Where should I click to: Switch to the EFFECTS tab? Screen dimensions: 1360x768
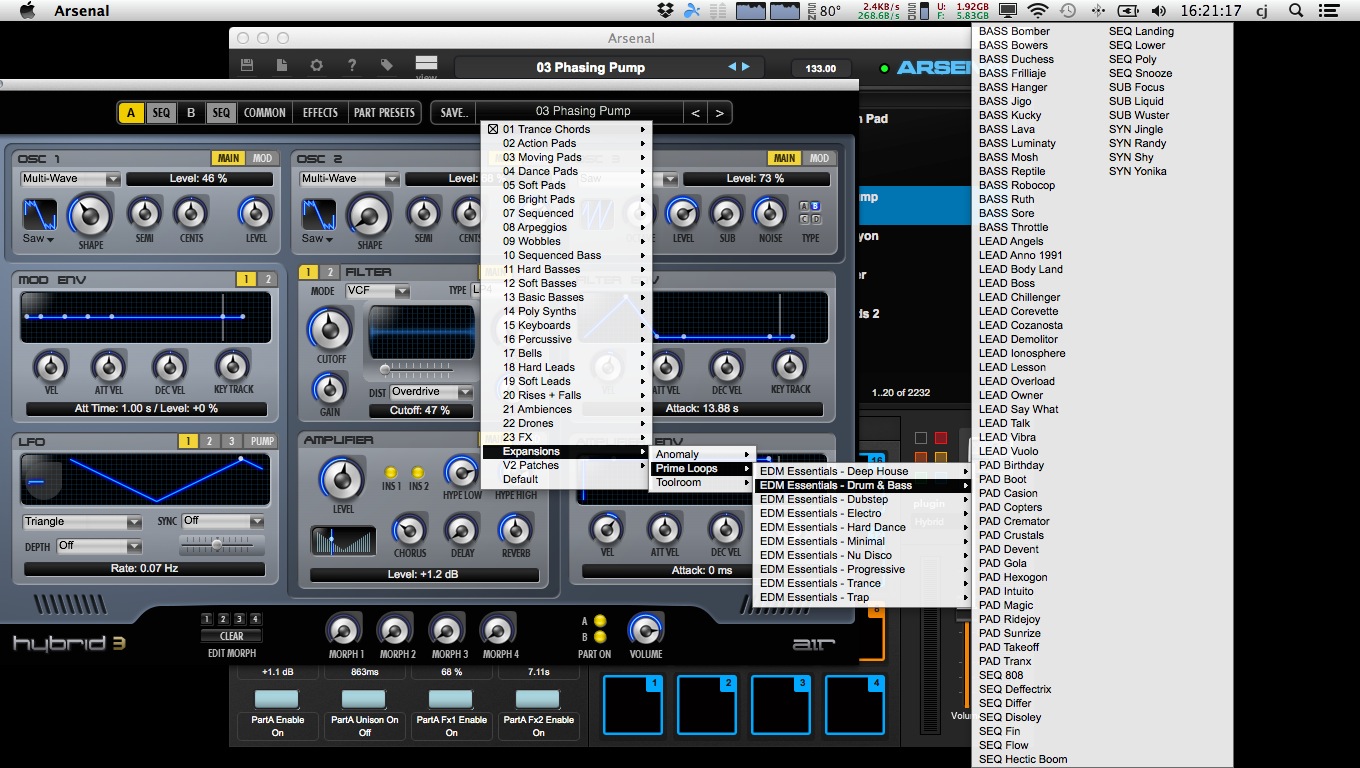pos(320,113)
